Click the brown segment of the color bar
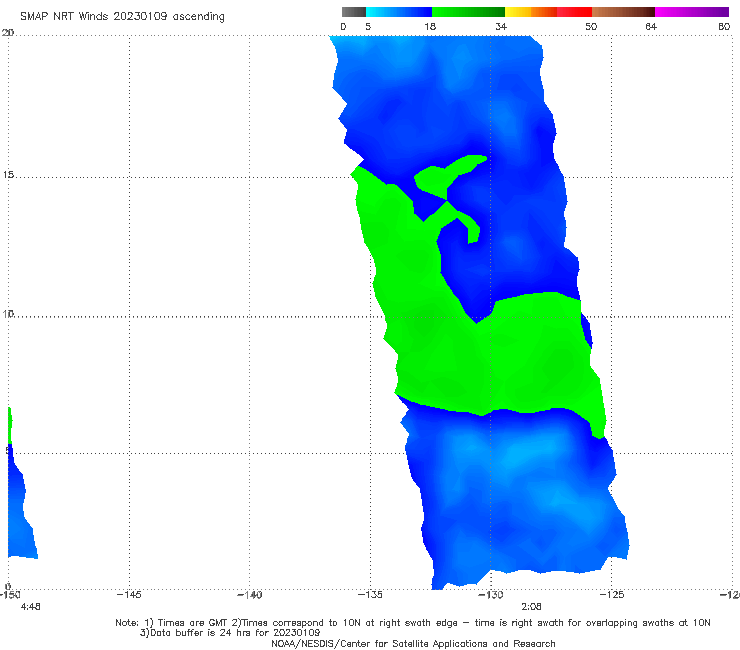Image resolution: width=740 pixels, height=650 pixels. 623,12
